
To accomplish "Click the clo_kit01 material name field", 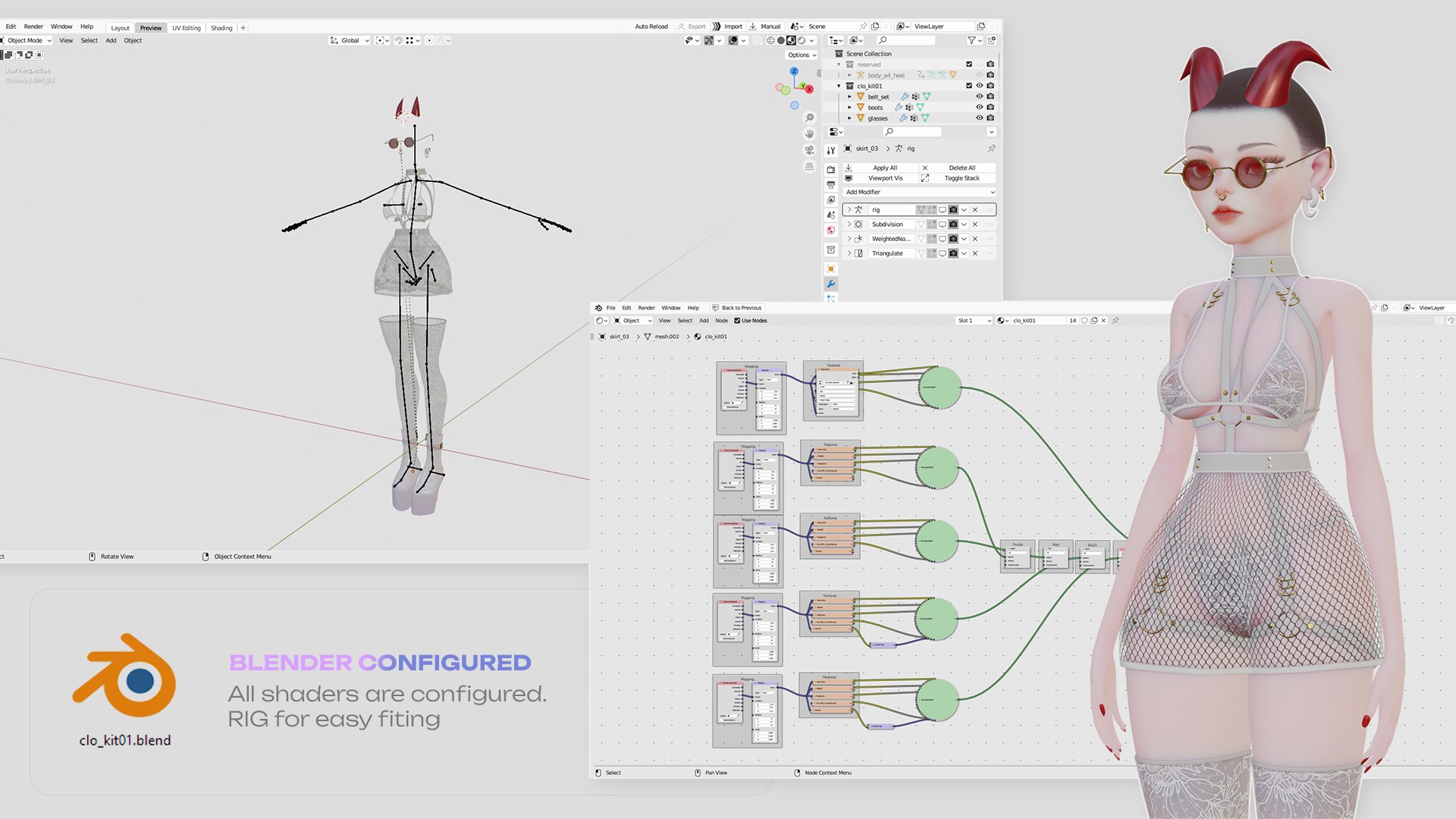I will tap(1039, 321).
